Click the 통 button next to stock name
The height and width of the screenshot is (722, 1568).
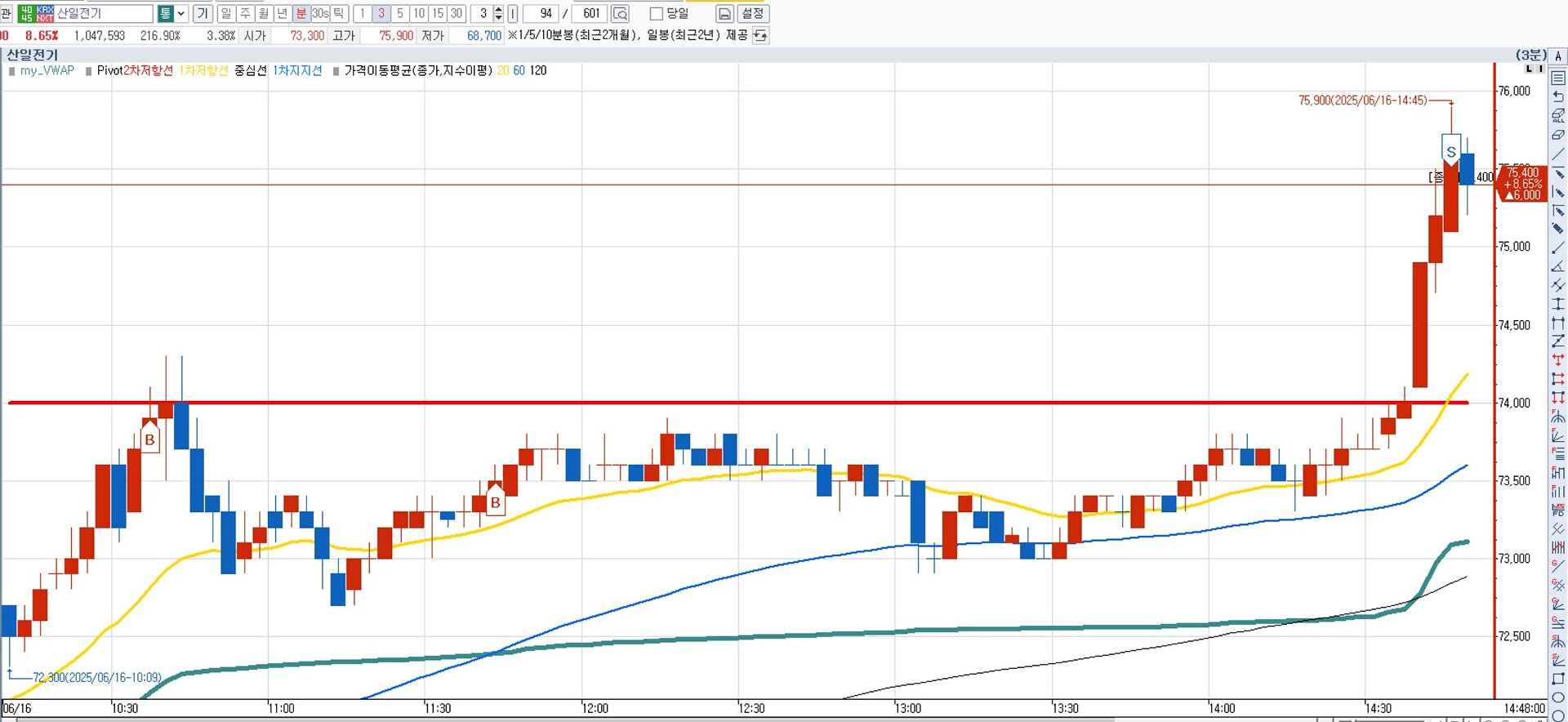(x=165, y=14)
